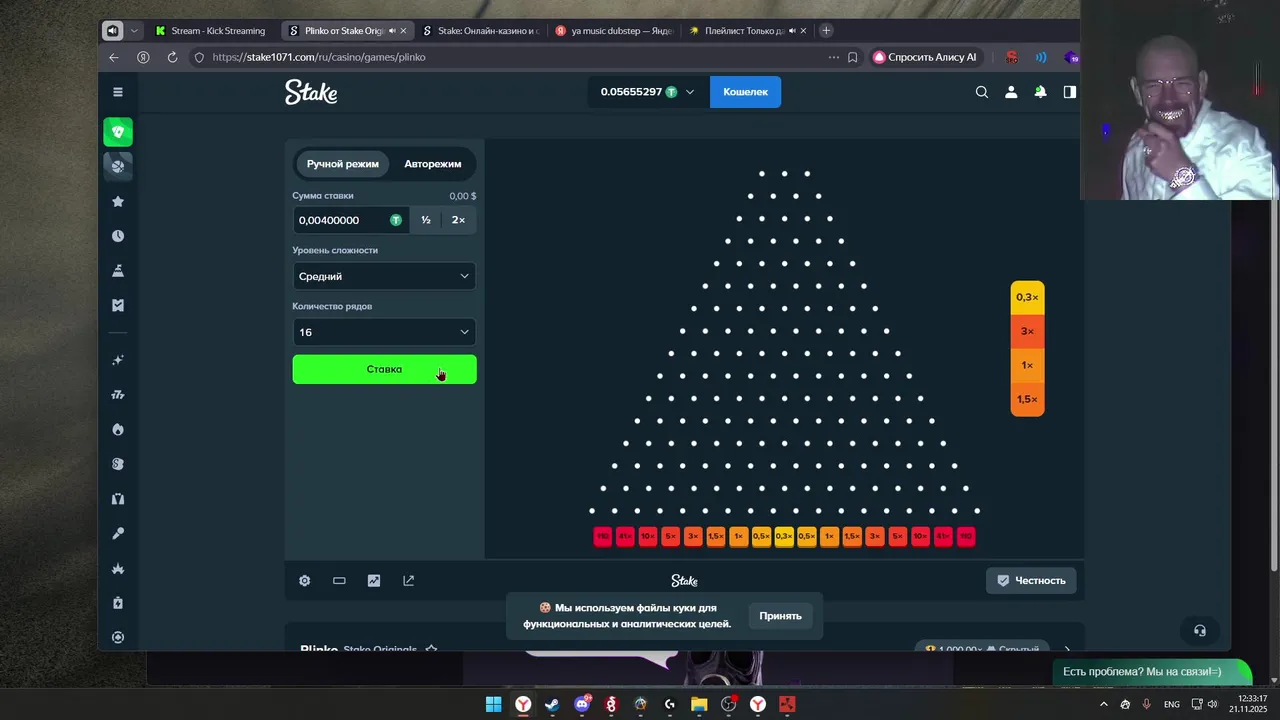Click the browser address bar URL
This screenshot has height=720, width=1280.
tap(319, 57)
